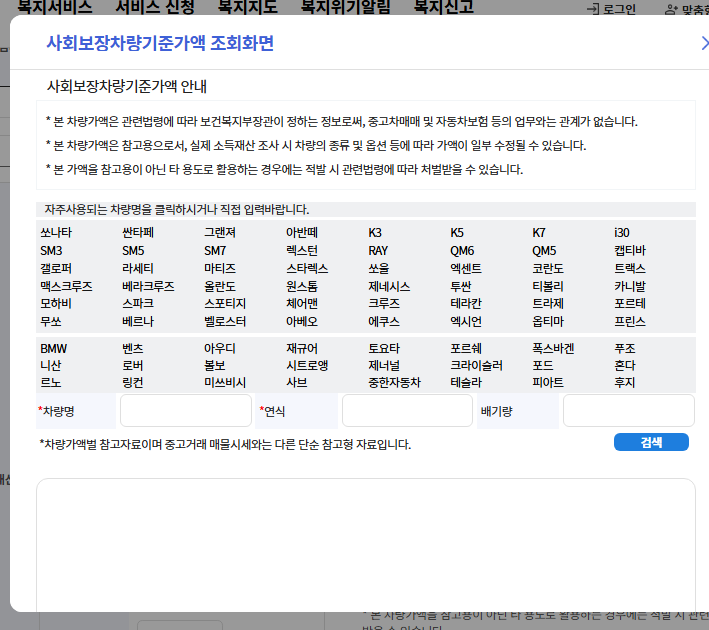This screenshot has width=709, height=630.
Task: Select 벤츠 import brand
Action: pos(132,348)
